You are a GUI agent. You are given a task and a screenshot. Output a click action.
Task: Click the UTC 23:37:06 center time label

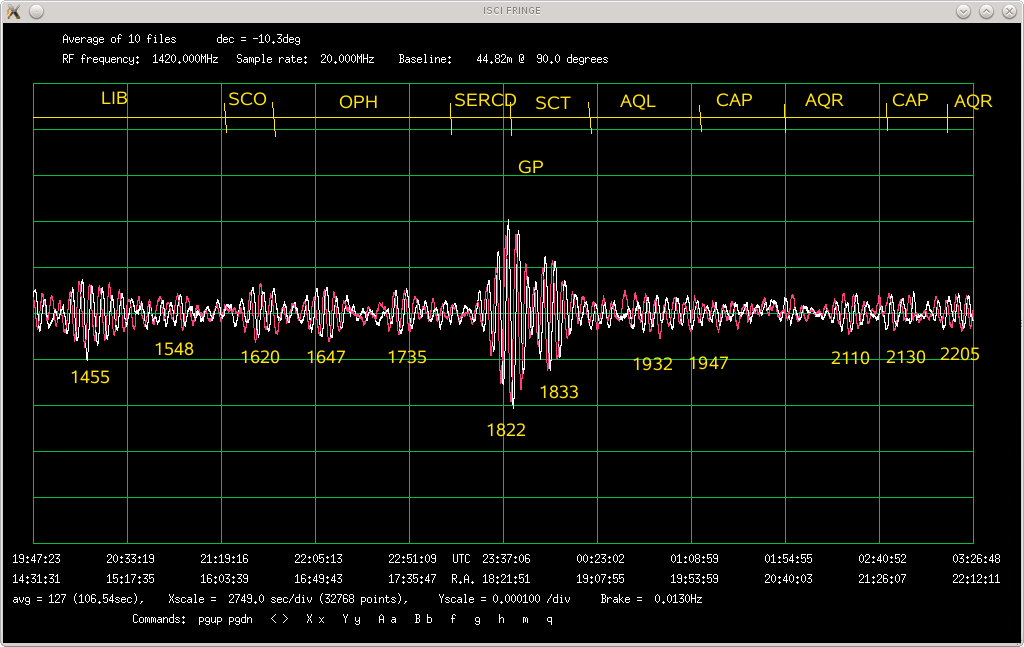pyautogui.click(x=491, y=559)
